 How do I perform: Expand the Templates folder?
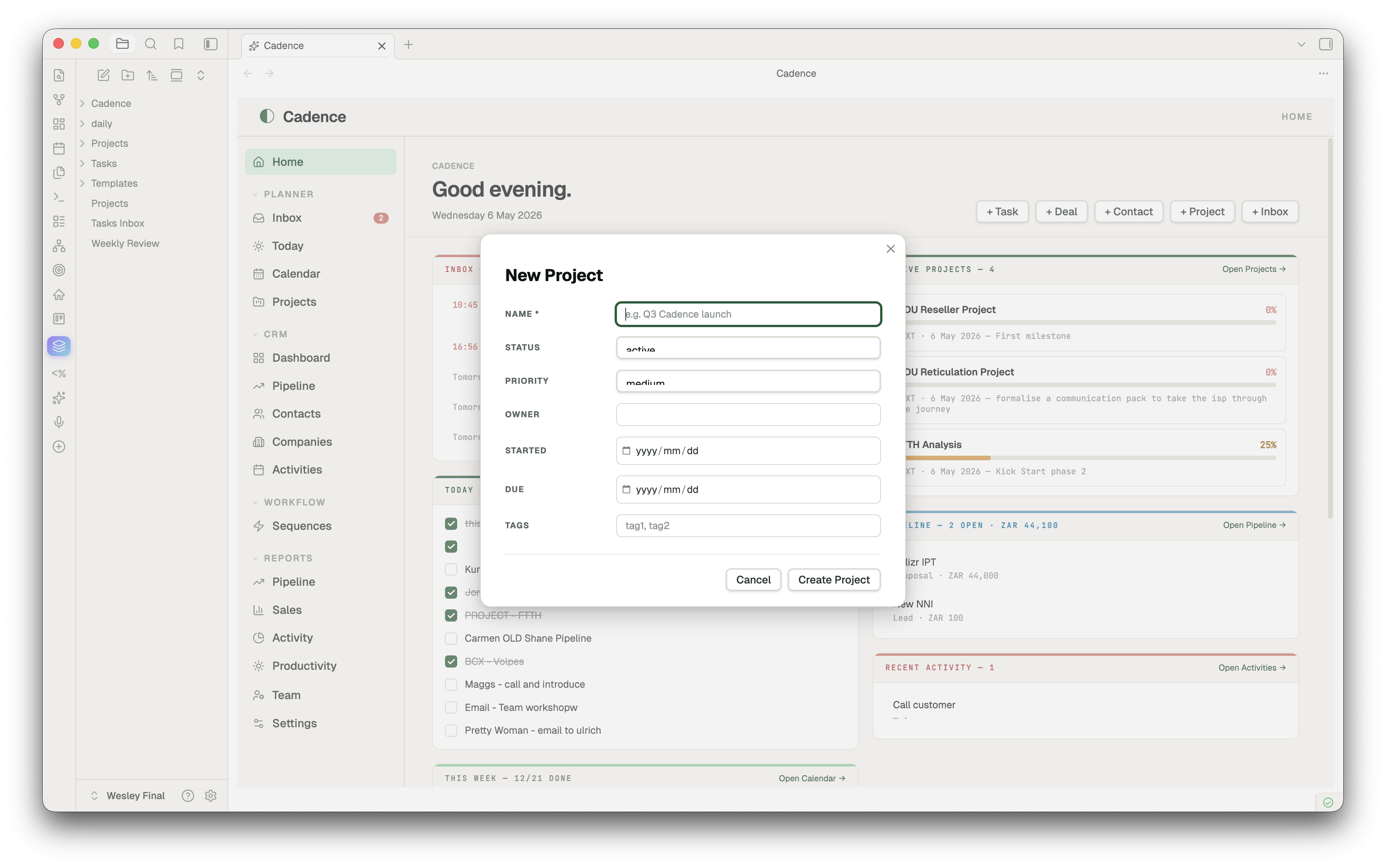point(82,183)
